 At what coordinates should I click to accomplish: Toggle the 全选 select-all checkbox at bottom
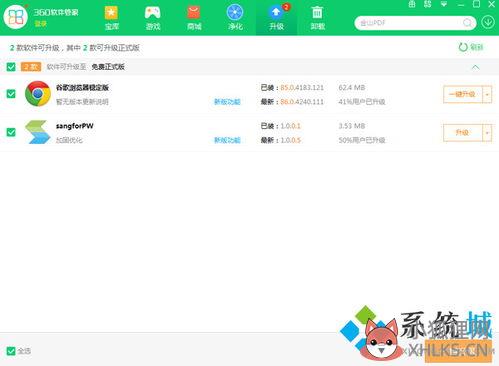(x=11, y=351)
